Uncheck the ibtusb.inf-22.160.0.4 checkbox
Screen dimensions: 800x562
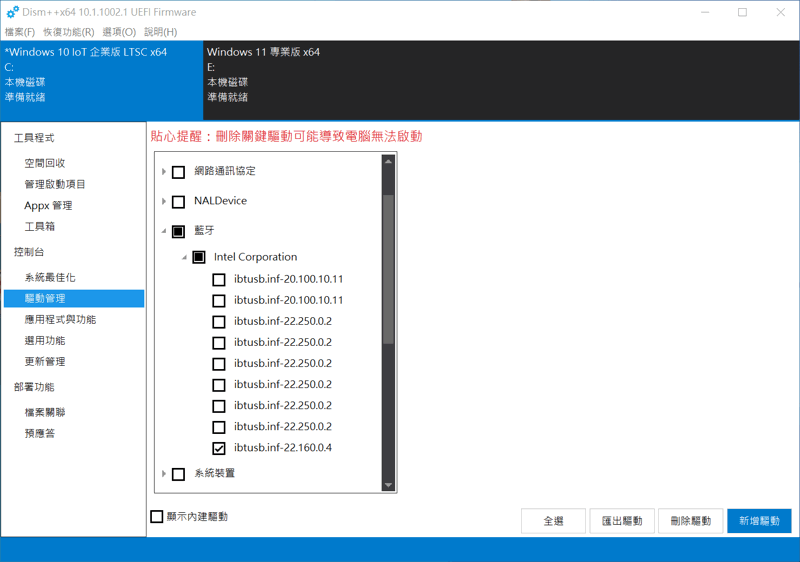click(x=219, y=448)
